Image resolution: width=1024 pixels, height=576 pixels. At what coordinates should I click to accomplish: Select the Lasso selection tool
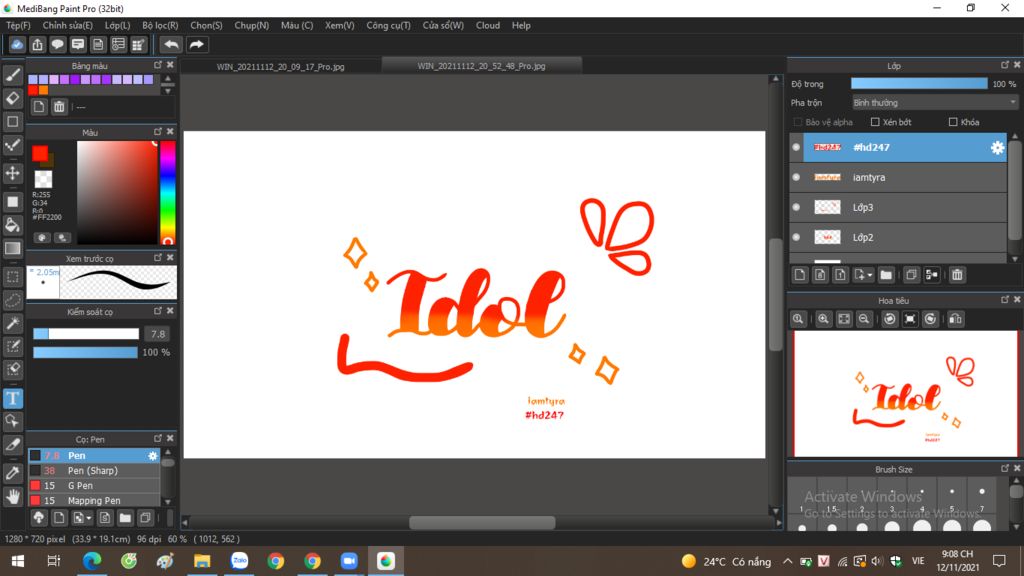click(x=12, y=300)
